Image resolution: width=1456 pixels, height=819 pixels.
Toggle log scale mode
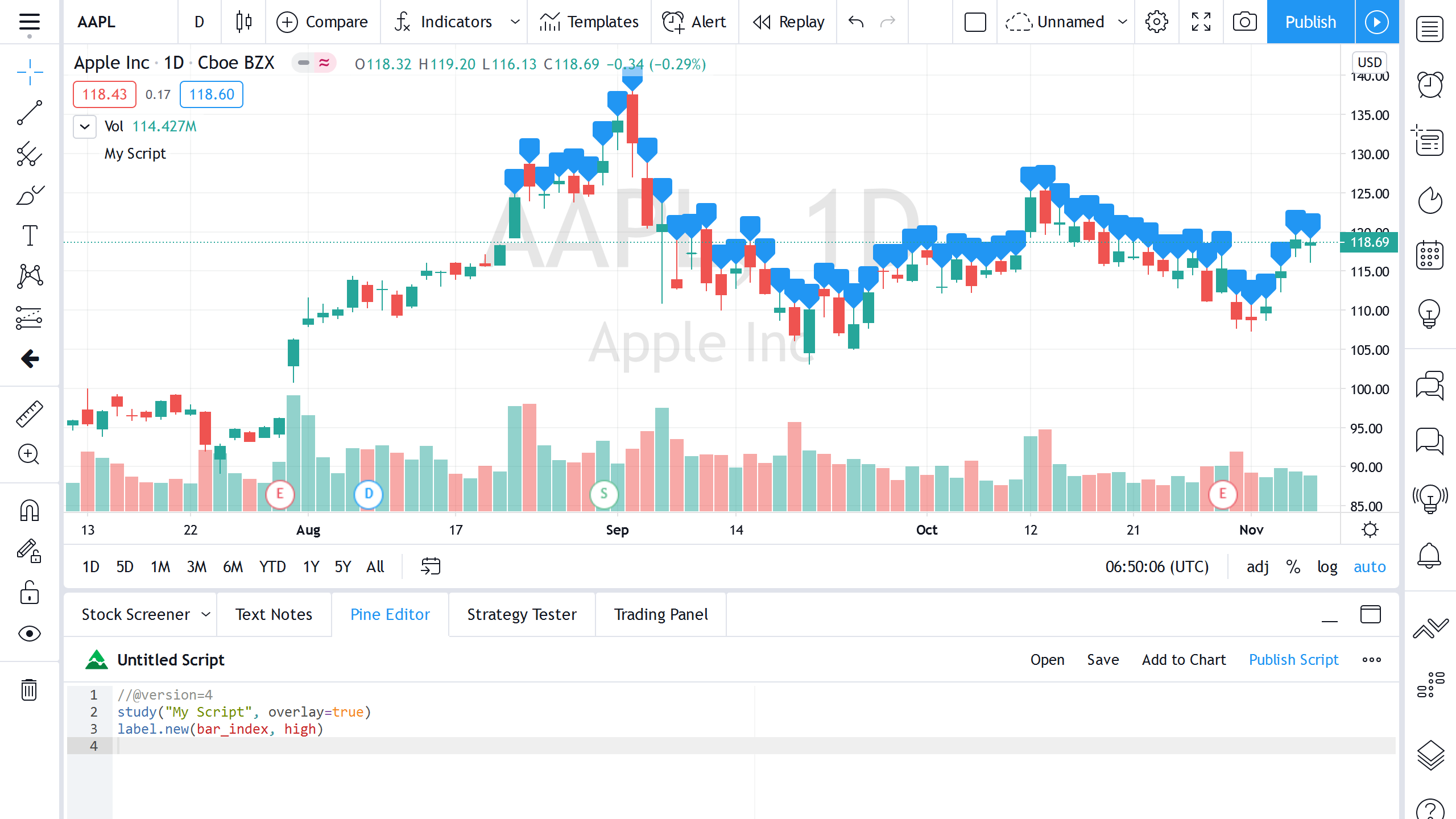tap(1327, 567)
